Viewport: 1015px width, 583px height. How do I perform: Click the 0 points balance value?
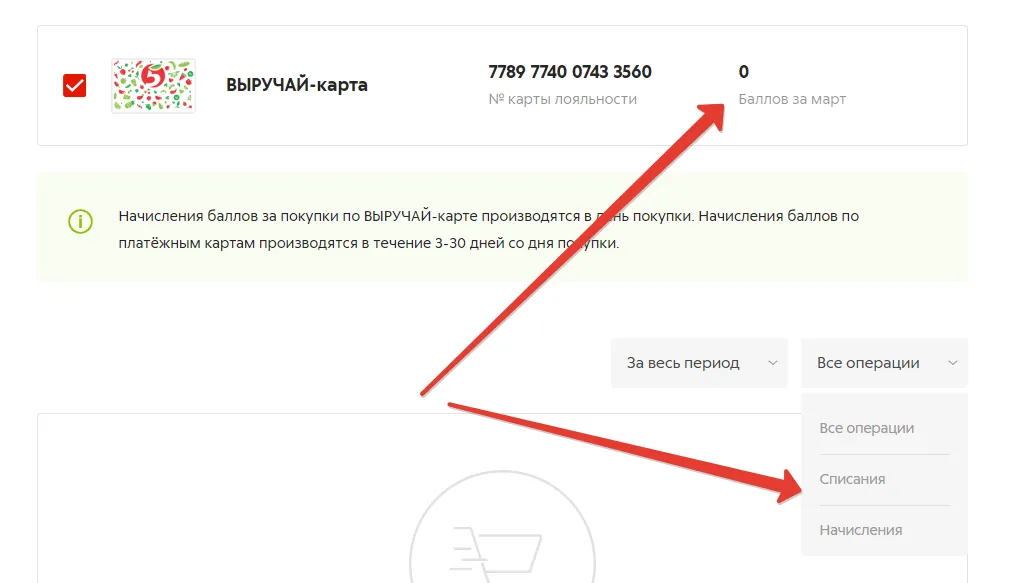(744, 72)
